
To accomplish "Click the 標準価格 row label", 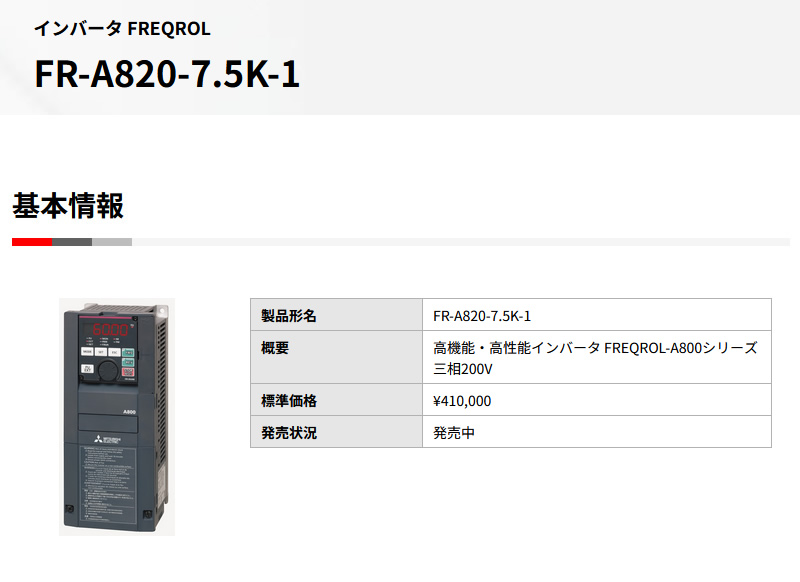I will pos(289,401).
